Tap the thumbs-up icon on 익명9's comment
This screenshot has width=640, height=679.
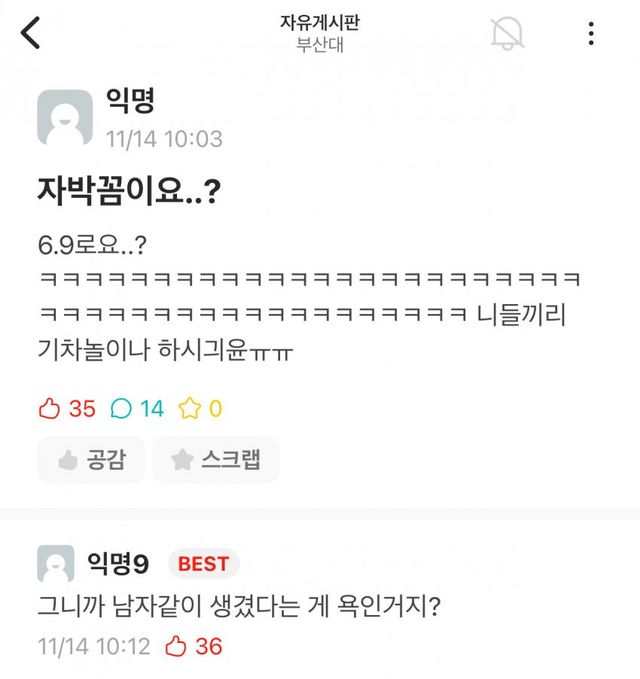176,647
